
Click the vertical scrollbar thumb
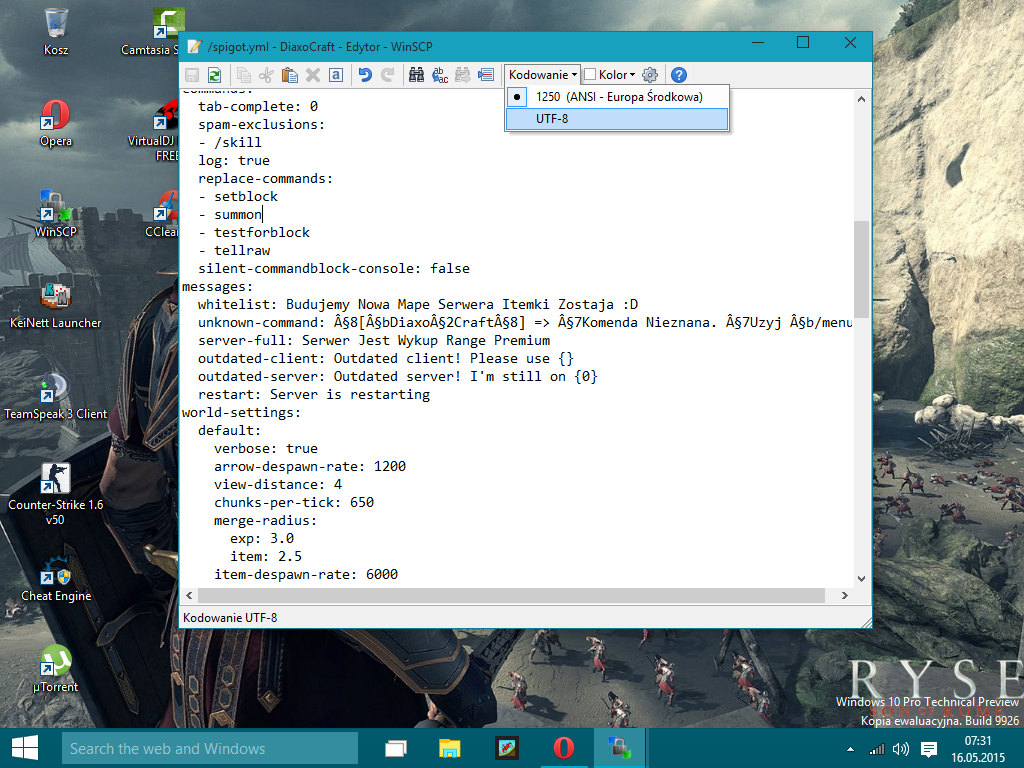[x=861, y=269]
